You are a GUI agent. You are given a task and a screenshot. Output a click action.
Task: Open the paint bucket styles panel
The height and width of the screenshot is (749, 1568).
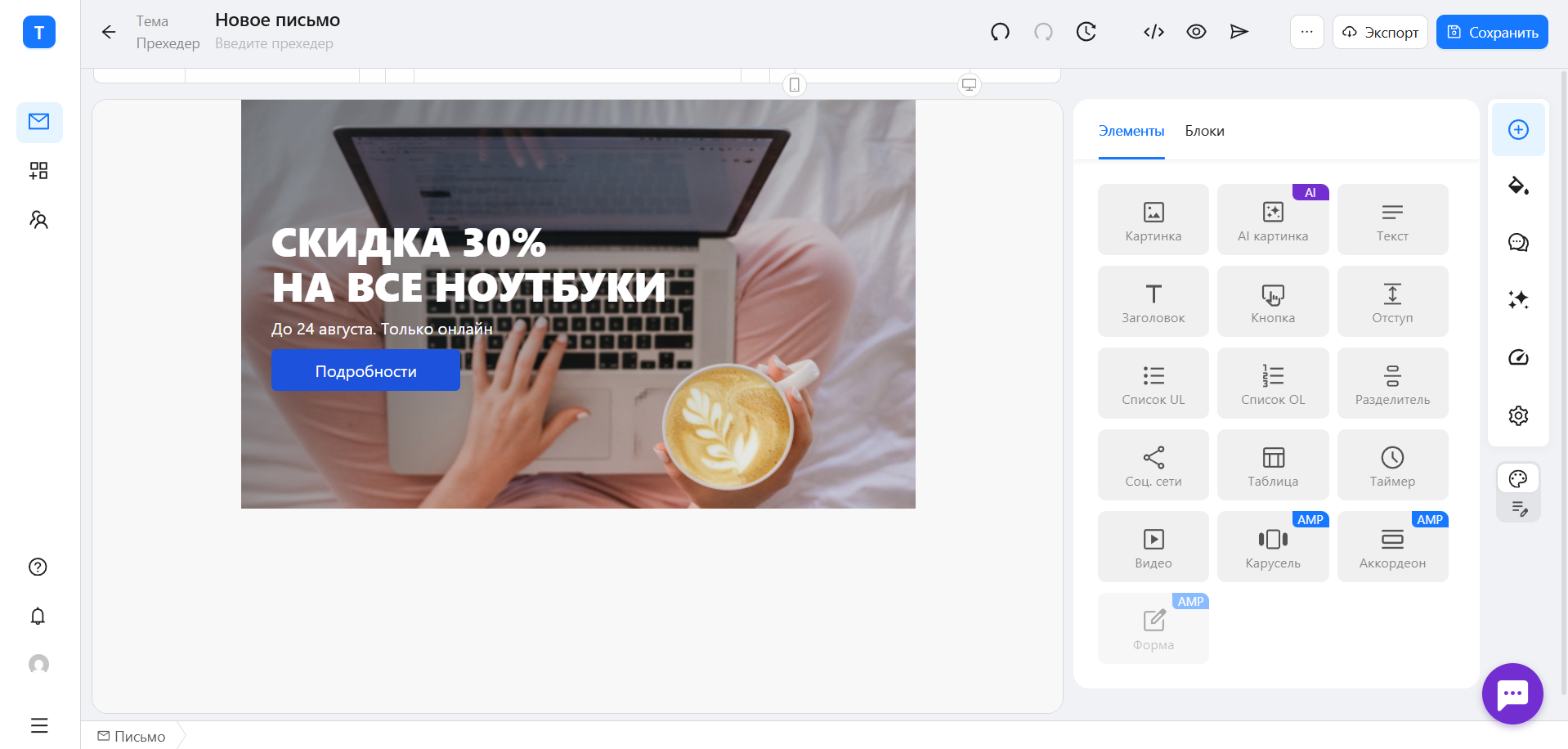1518,186
